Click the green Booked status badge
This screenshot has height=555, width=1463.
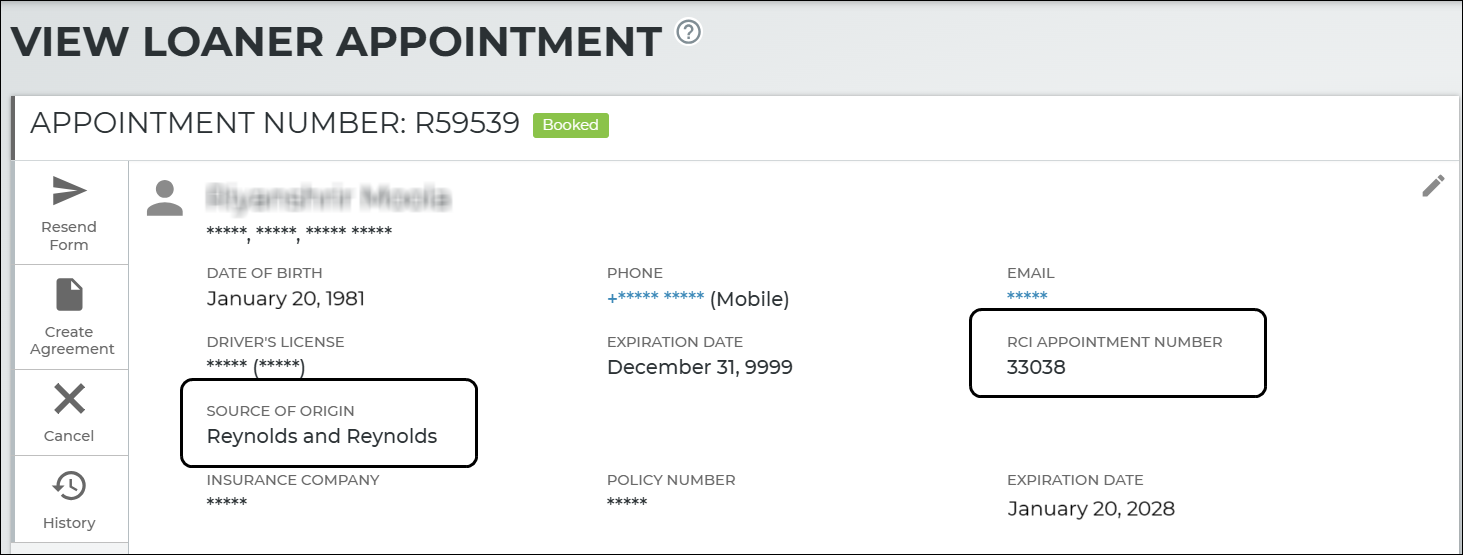(x=570, y=125)
